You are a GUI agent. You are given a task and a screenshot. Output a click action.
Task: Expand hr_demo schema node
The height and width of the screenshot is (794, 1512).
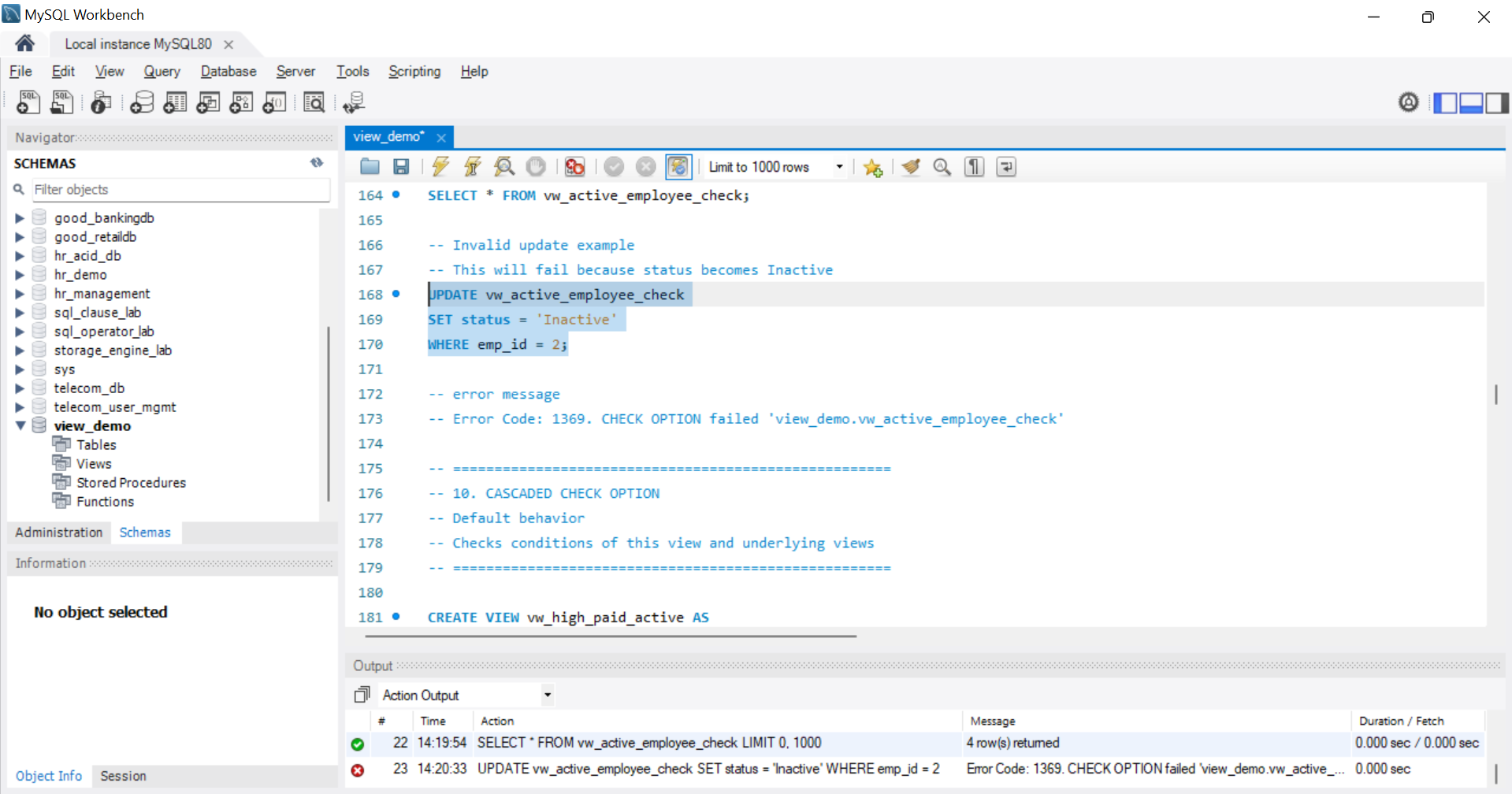tap(20, 275)
